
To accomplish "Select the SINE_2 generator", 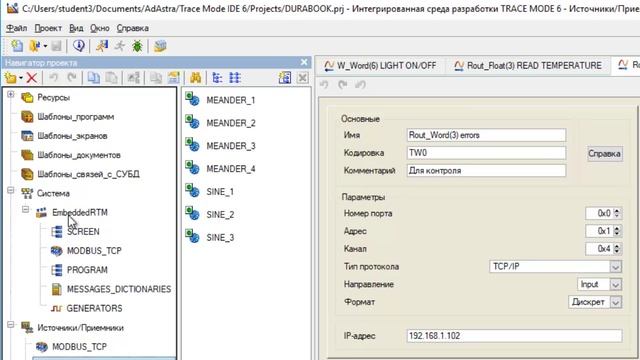I will pyautogui.click(x=210, y=214).
